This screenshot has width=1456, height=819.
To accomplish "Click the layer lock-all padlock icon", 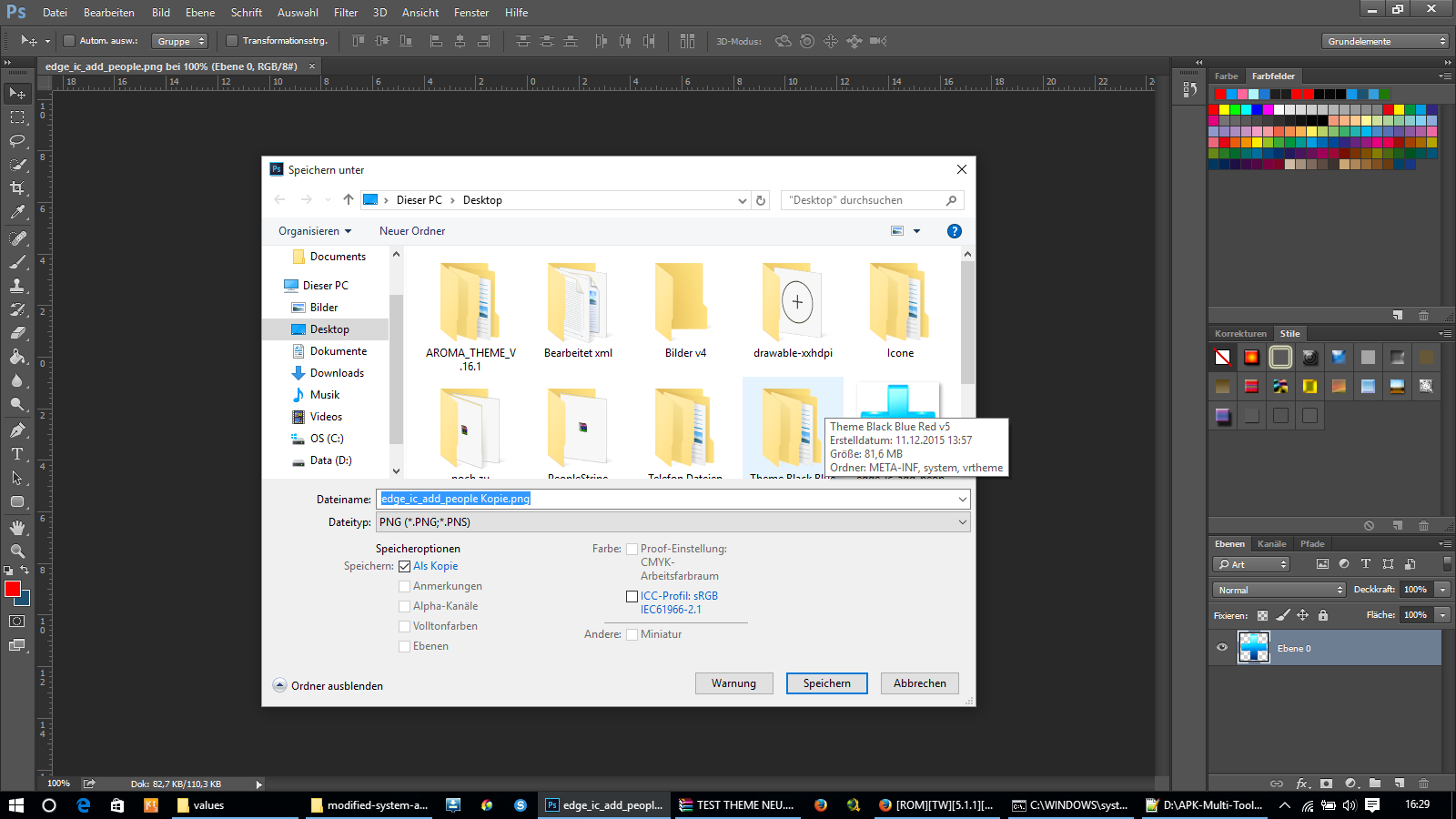I will pyautogui.click(x=1323, y=615).
